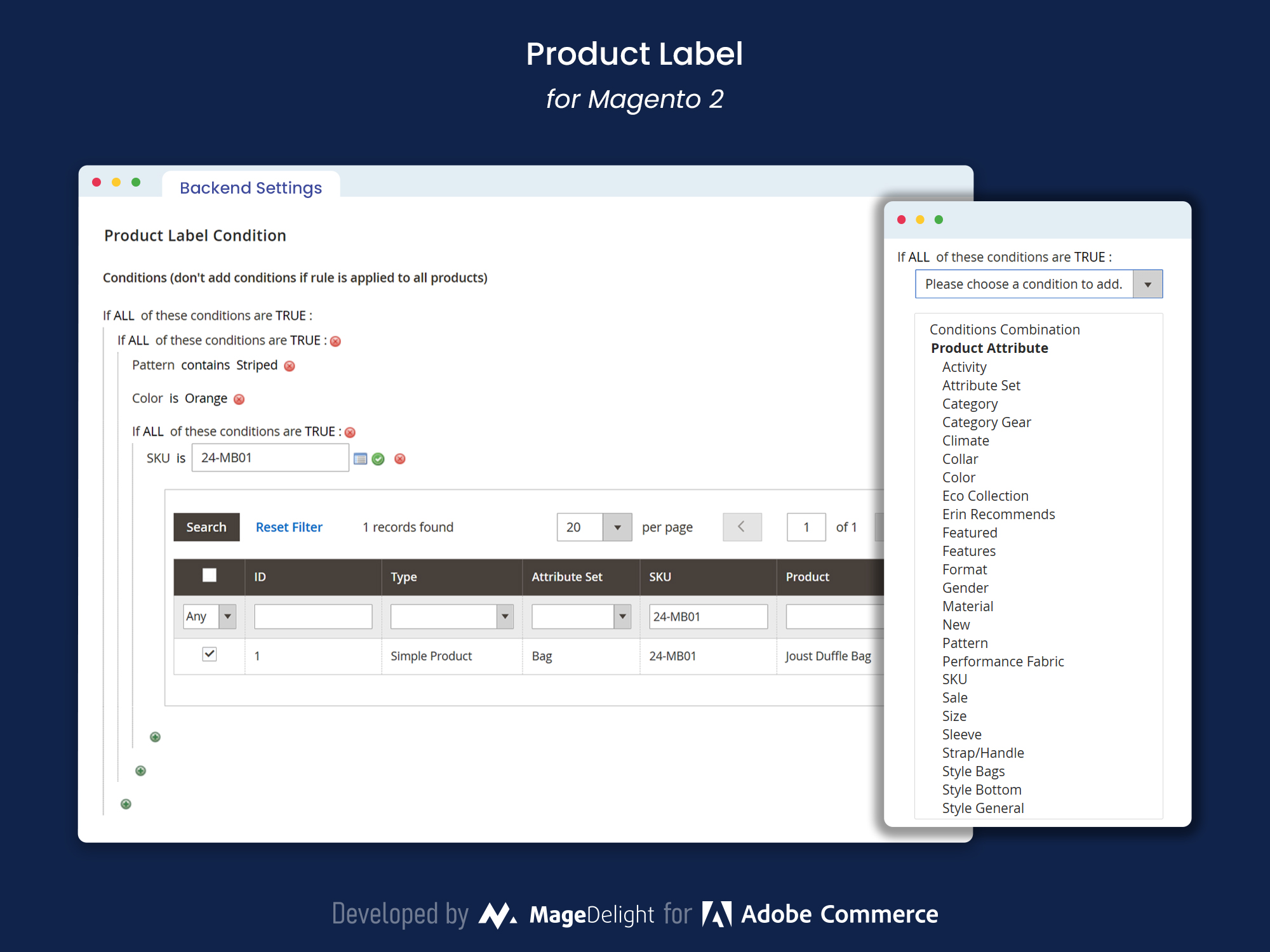Add condition to second-level group with the plus icon

[141, 770]
